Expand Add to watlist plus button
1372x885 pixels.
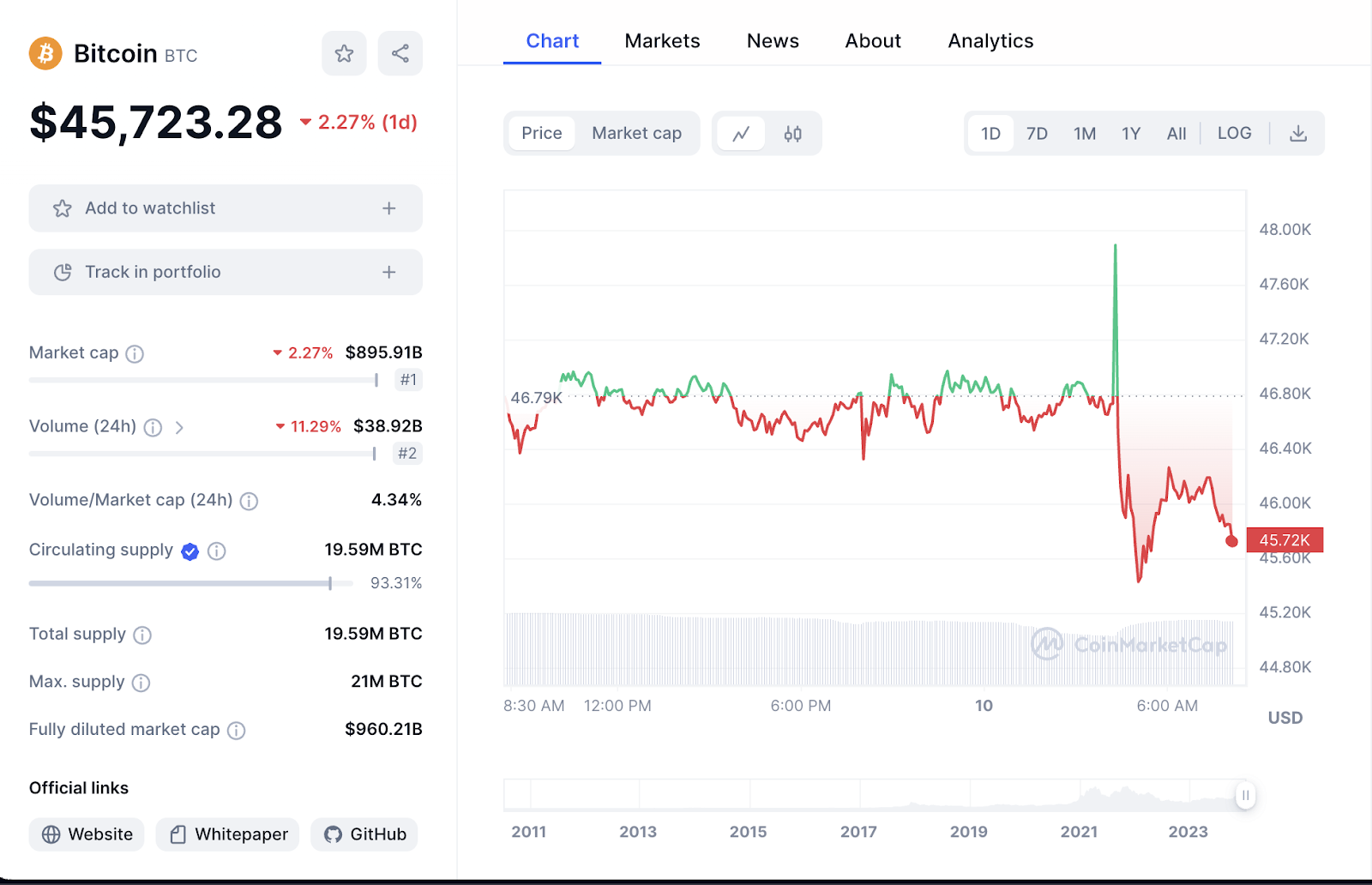[388, 208]
